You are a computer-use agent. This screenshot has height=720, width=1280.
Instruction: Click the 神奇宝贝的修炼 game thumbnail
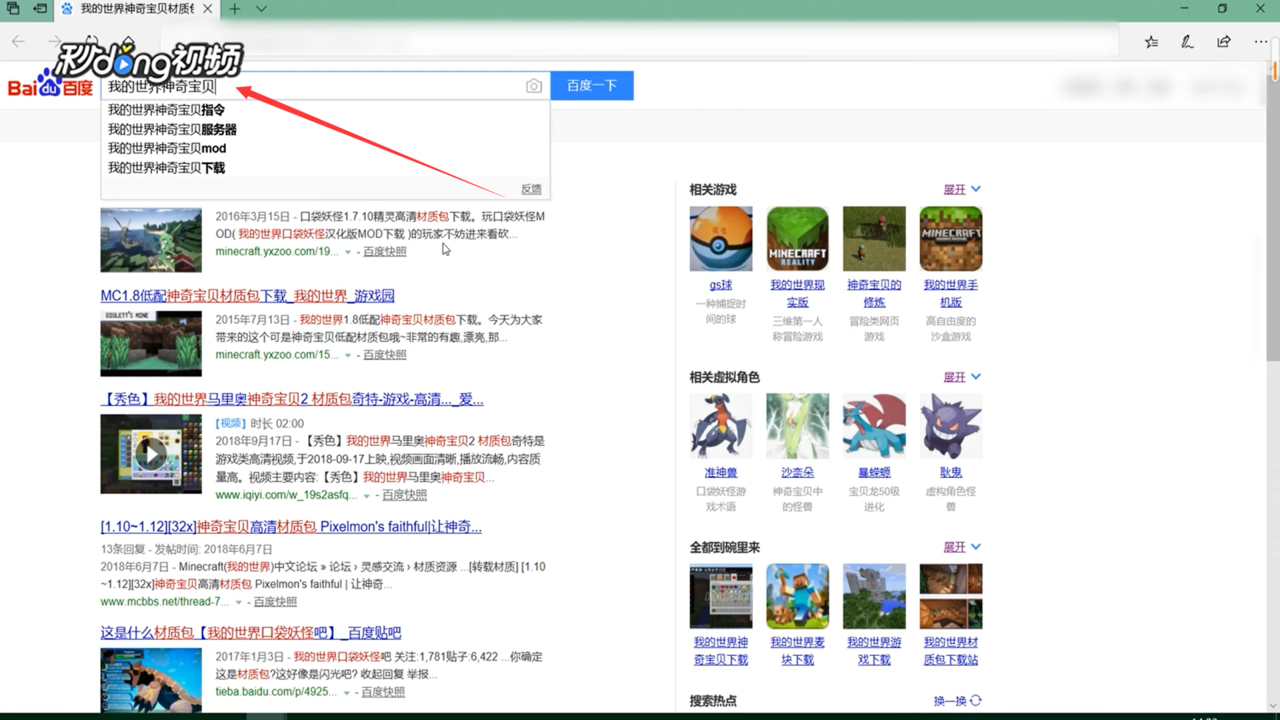point(874,239)
